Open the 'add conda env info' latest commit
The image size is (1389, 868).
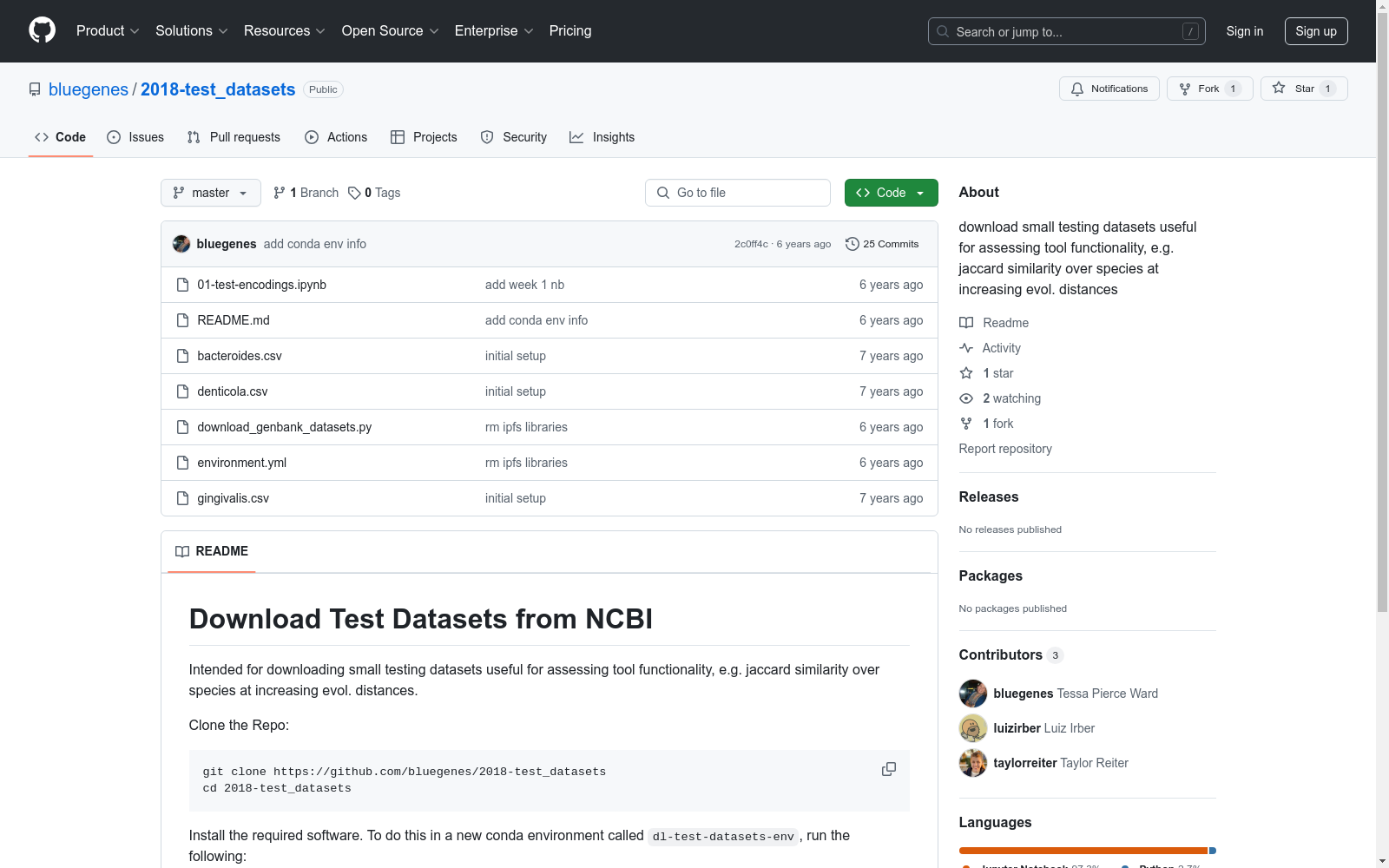315,244
